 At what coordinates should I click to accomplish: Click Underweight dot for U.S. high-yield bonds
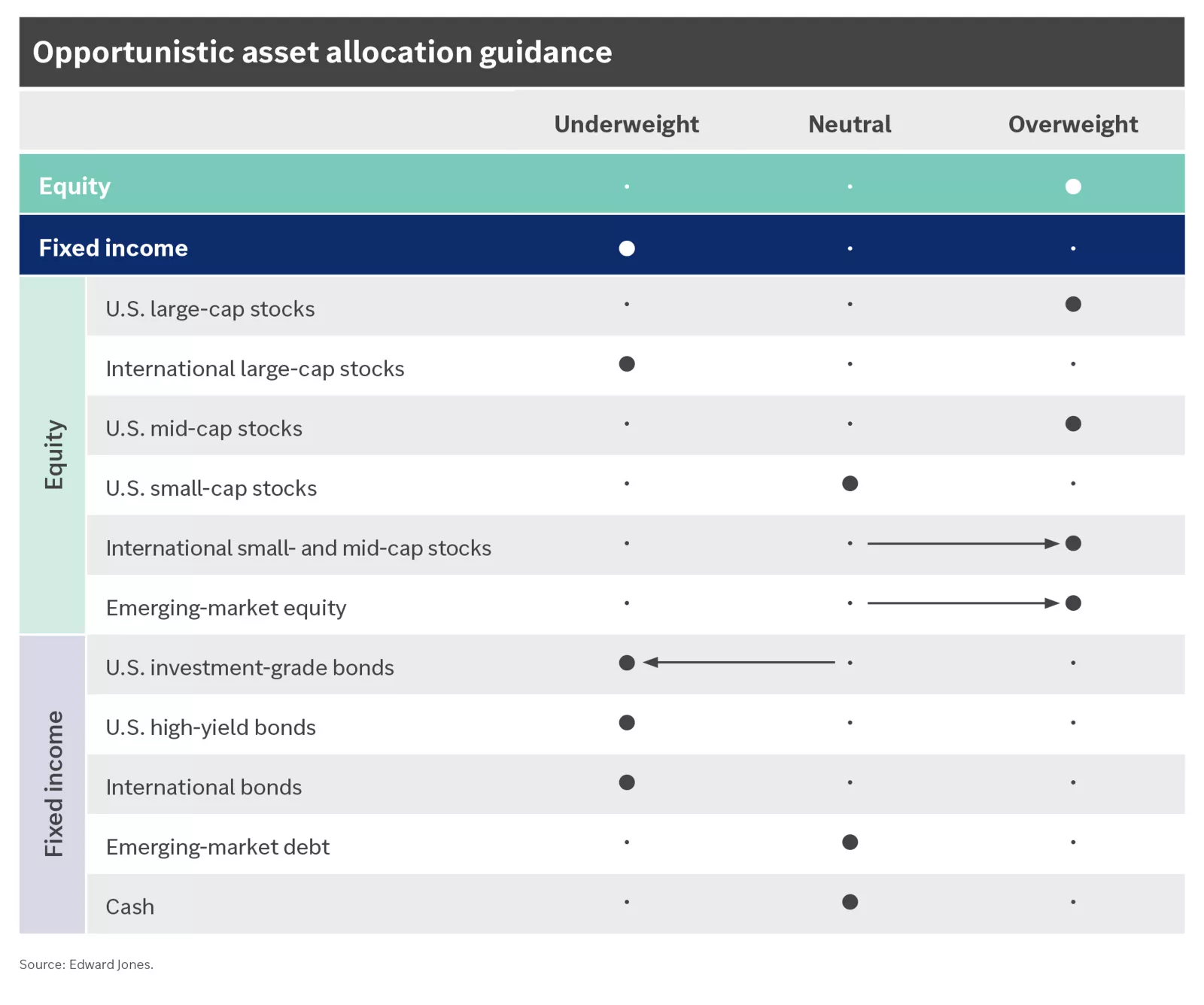click(627, 722)
